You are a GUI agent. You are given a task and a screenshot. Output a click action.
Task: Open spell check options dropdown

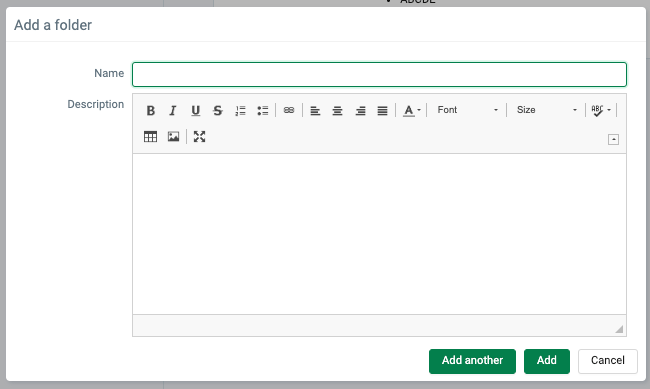click(601, 110)
